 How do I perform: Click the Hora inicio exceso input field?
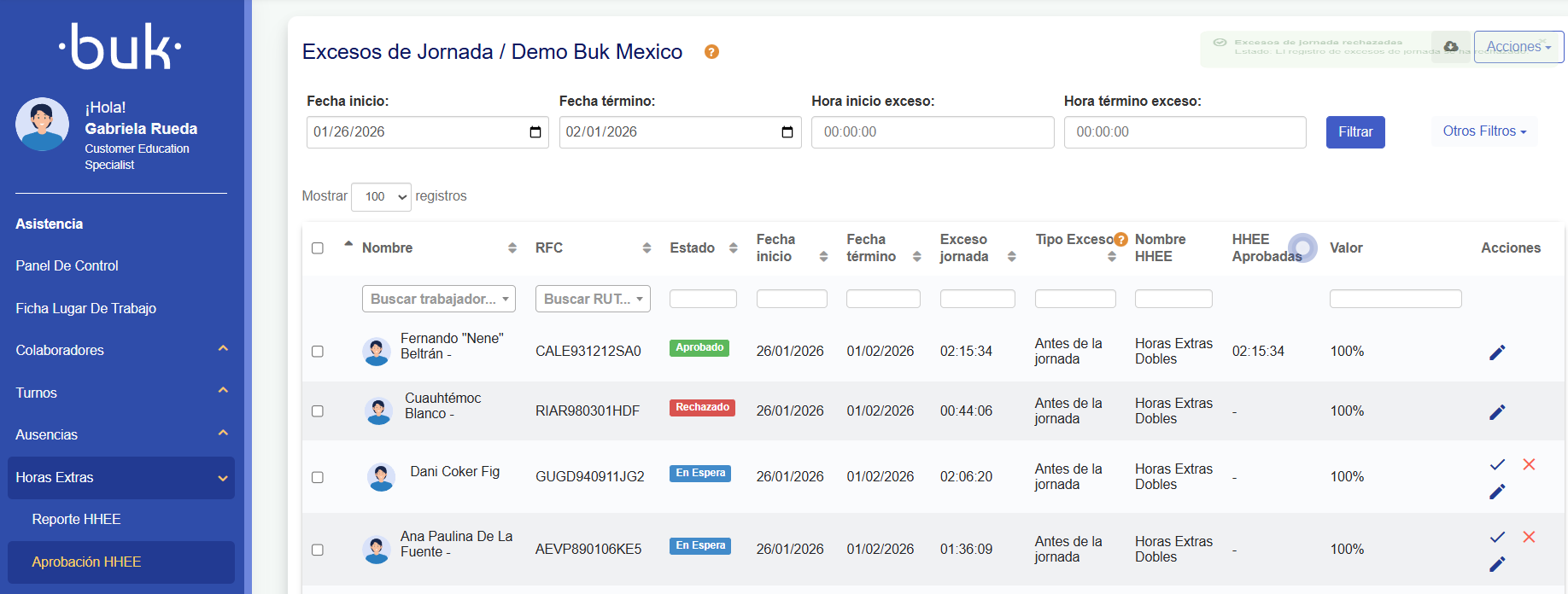click(x=932, y=132)
